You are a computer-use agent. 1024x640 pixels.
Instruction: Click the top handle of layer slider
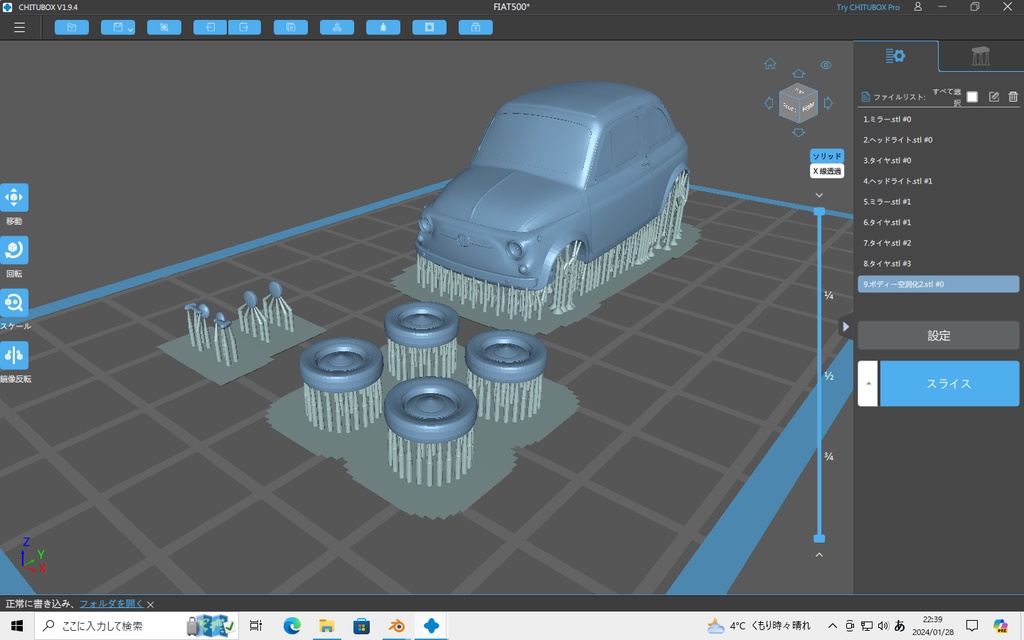tap(819, 212)
